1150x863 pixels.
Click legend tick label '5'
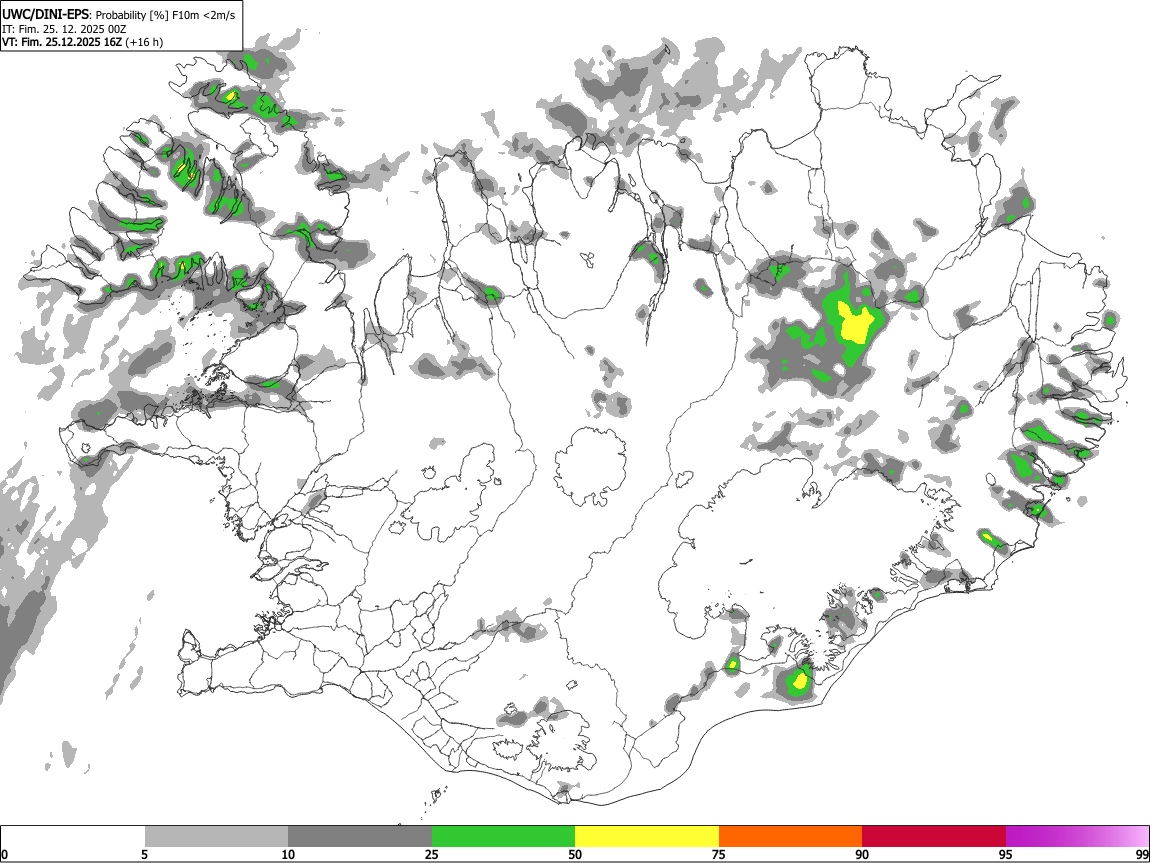[x=144, y=854]
